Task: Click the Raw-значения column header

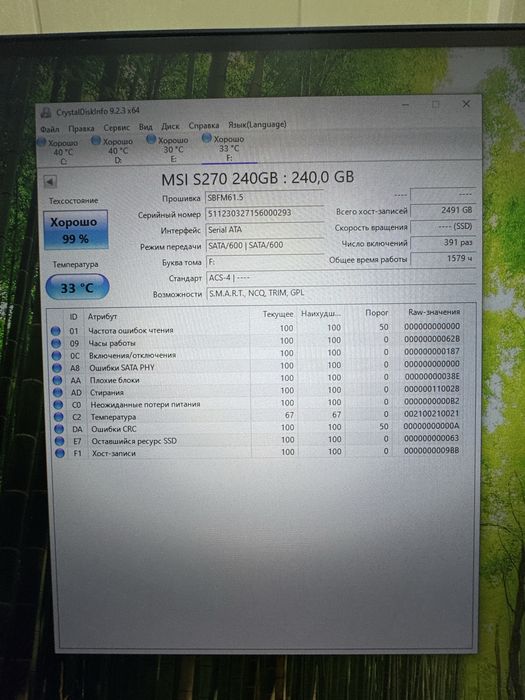Action: tap(434, 312)
